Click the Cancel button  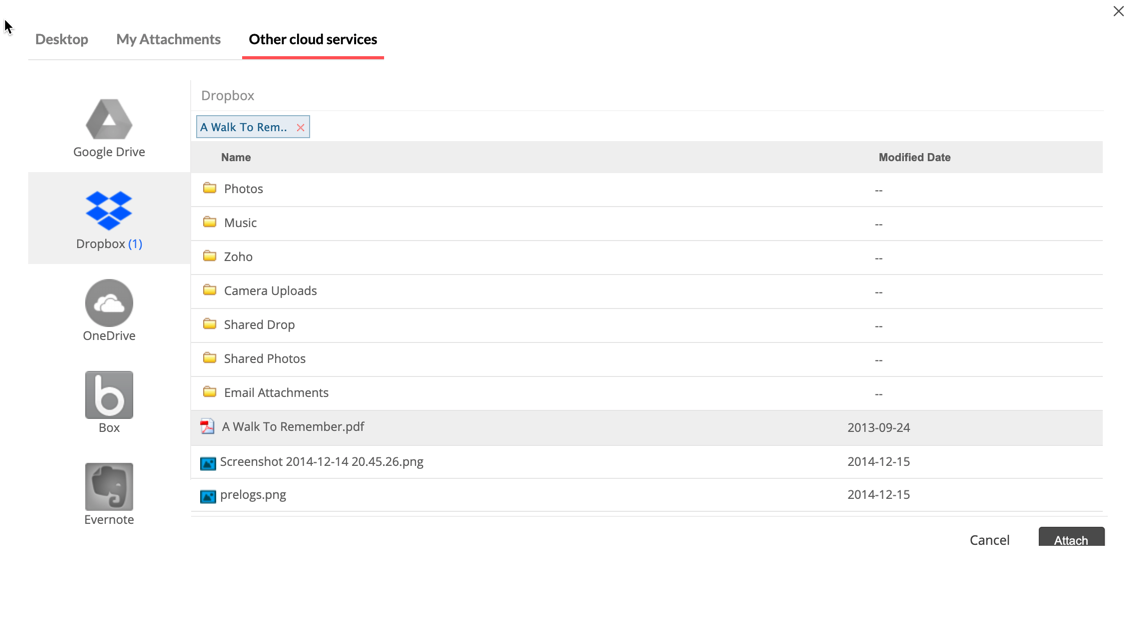(989, 540)
